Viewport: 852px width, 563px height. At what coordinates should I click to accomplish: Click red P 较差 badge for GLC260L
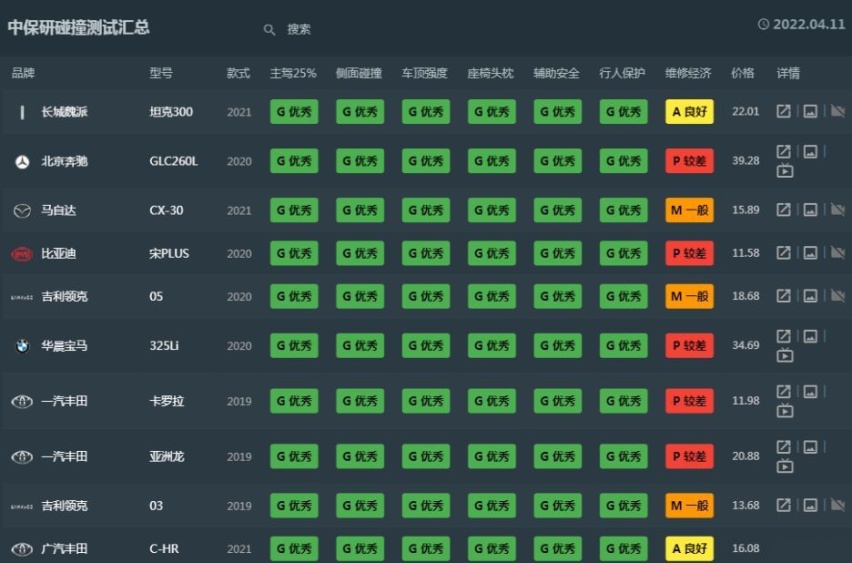pyautogui.click(x=689, y=161)
